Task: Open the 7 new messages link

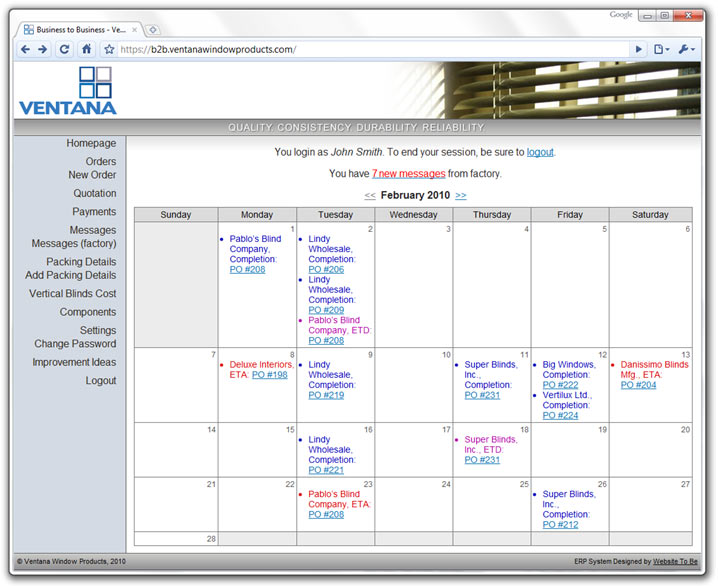Action: coord(408,174)
